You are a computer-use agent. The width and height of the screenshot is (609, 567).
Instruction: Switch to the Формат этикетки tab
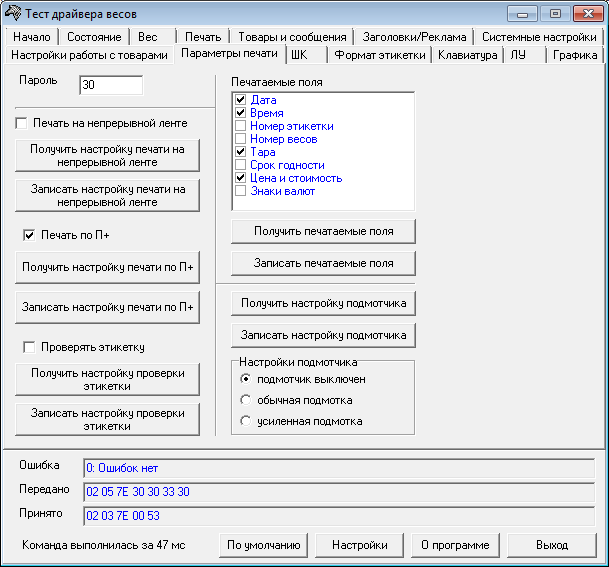click(x=380, y=55)
